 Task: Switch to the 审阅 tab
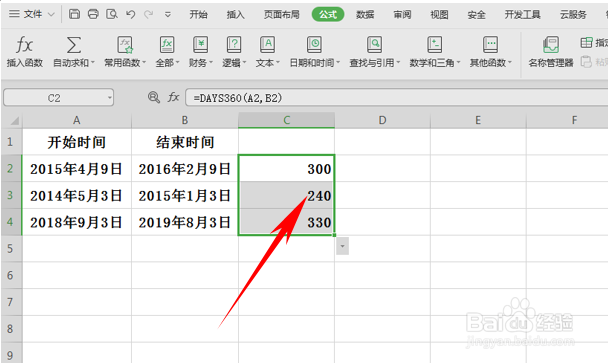point(402,15)
